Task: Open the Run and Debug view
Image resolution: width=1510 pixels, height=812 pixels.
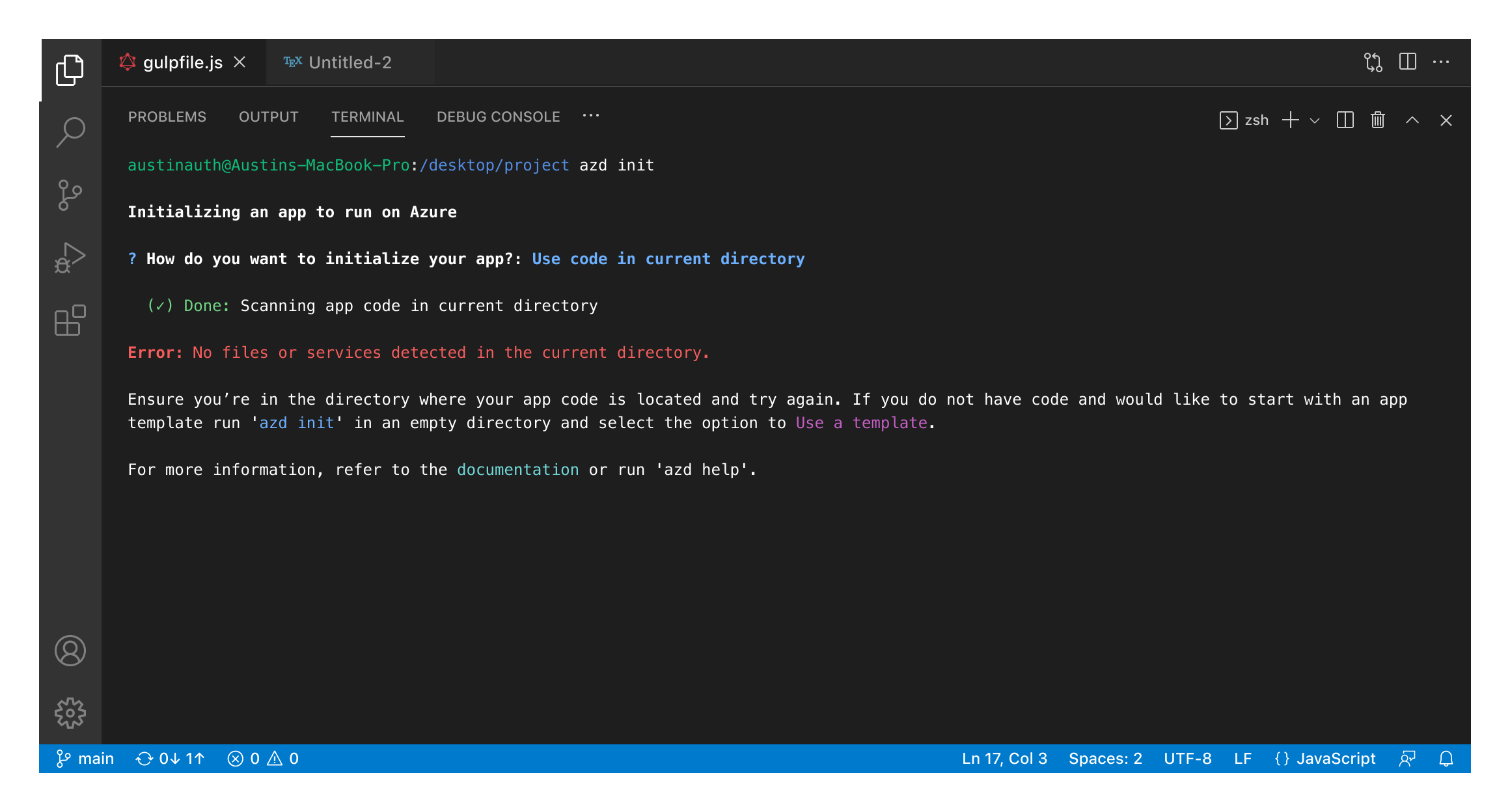Action: (70, 256)
